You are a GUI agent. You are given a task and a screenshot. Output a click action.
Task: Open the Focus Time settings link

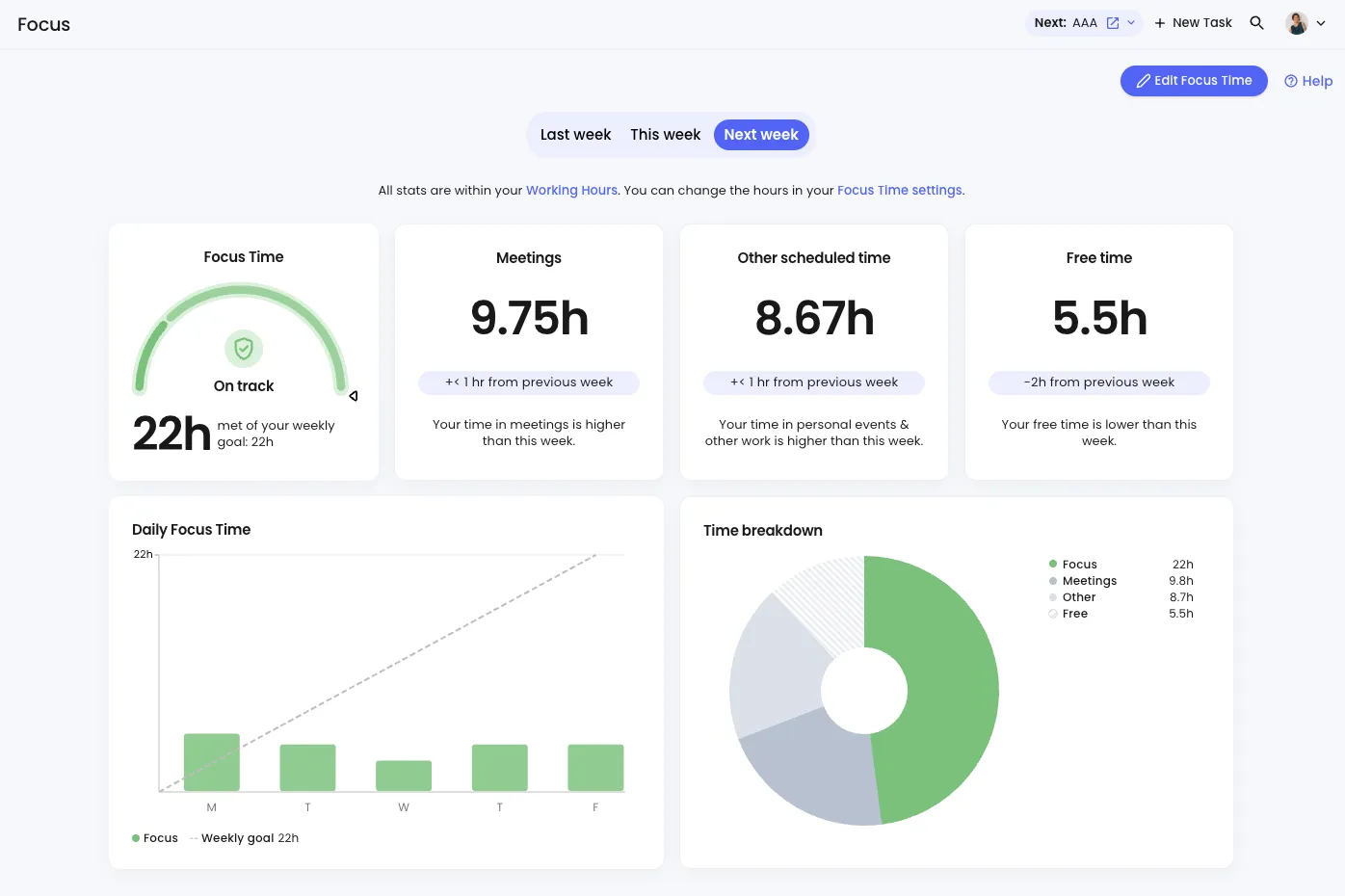[900, 191]
